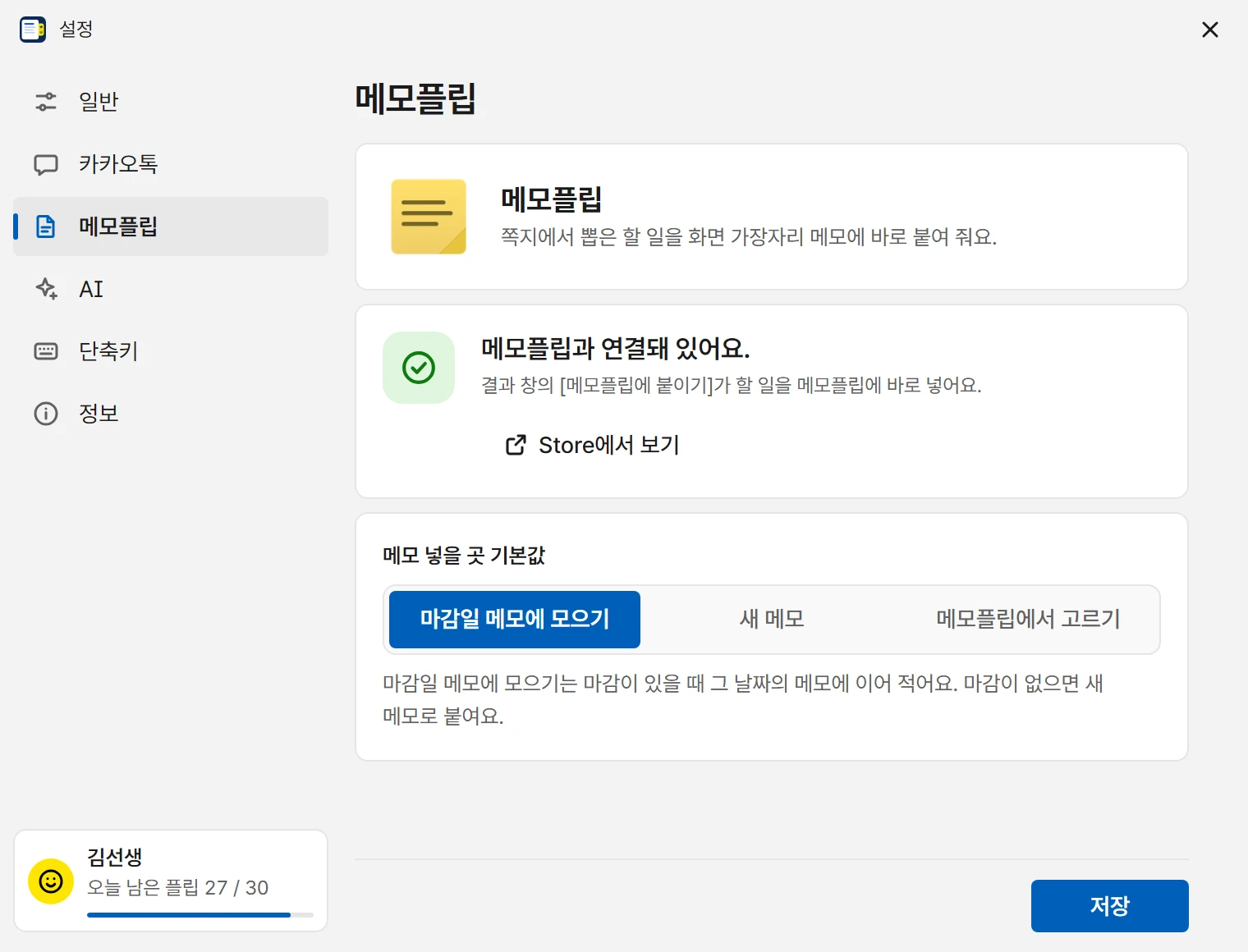Click the yellow sticky note icon
The image size is (1248, 952).
tap(429, 217)
